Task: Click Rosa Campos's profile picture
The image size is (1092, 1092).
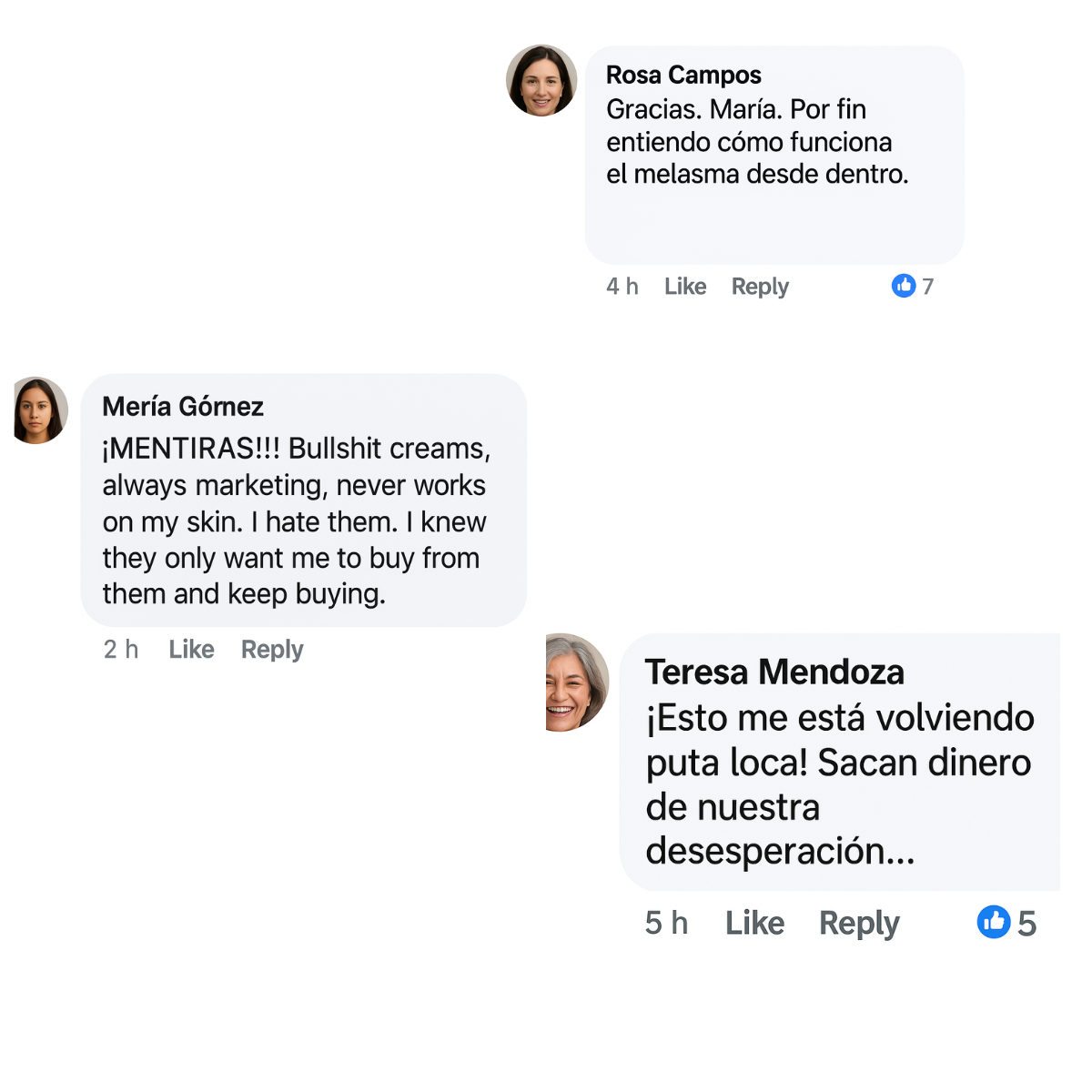Action: 541,80
